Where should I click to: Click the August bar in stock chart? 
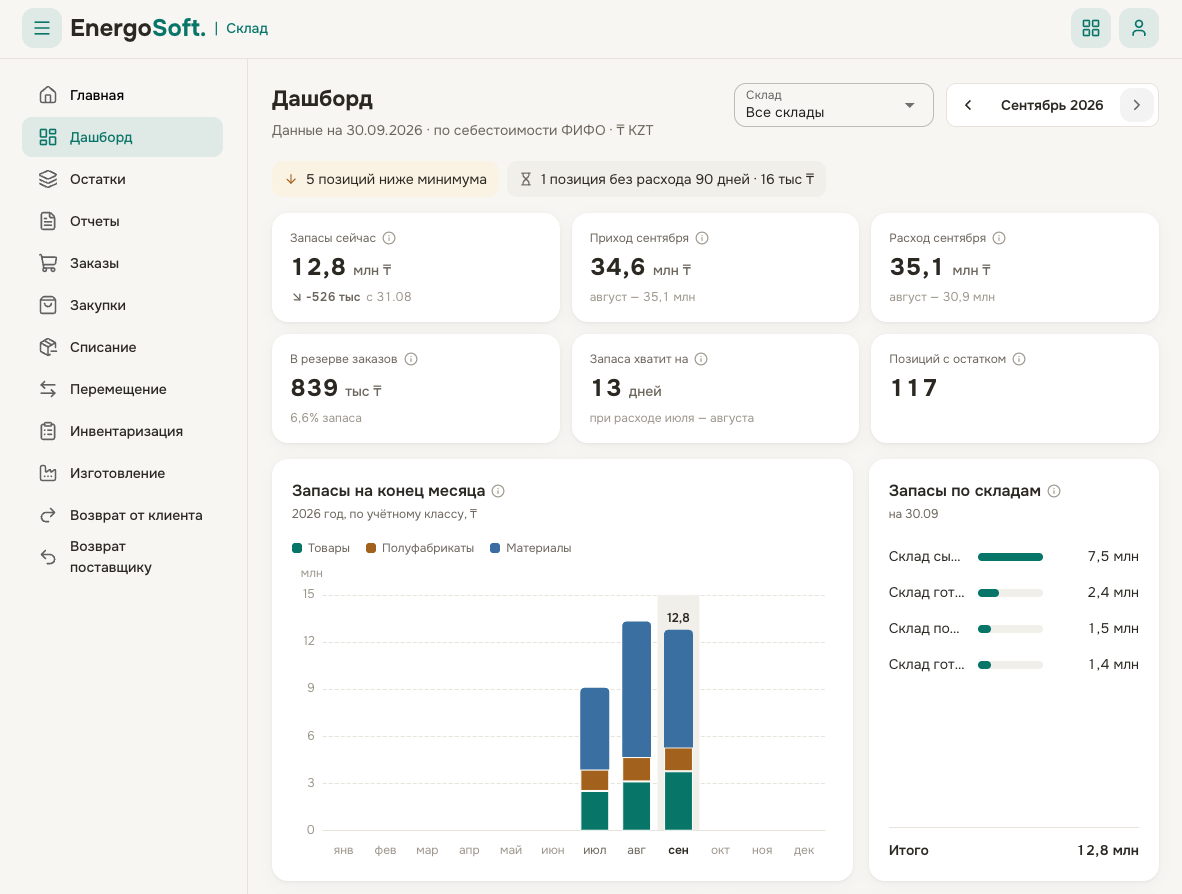(x=636, y=726)
